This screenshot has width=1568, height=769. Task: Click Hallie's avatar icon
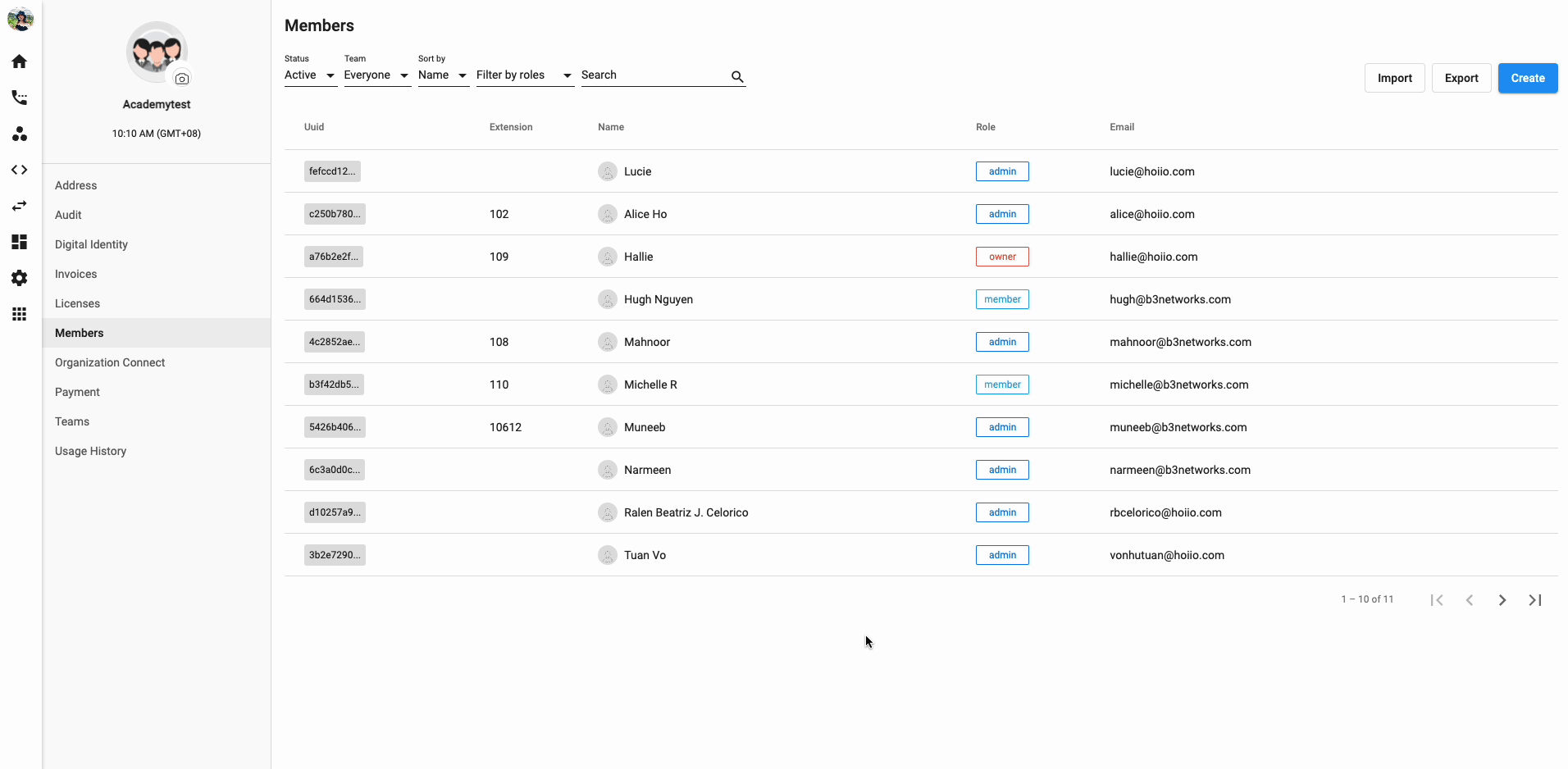(608, 257)
